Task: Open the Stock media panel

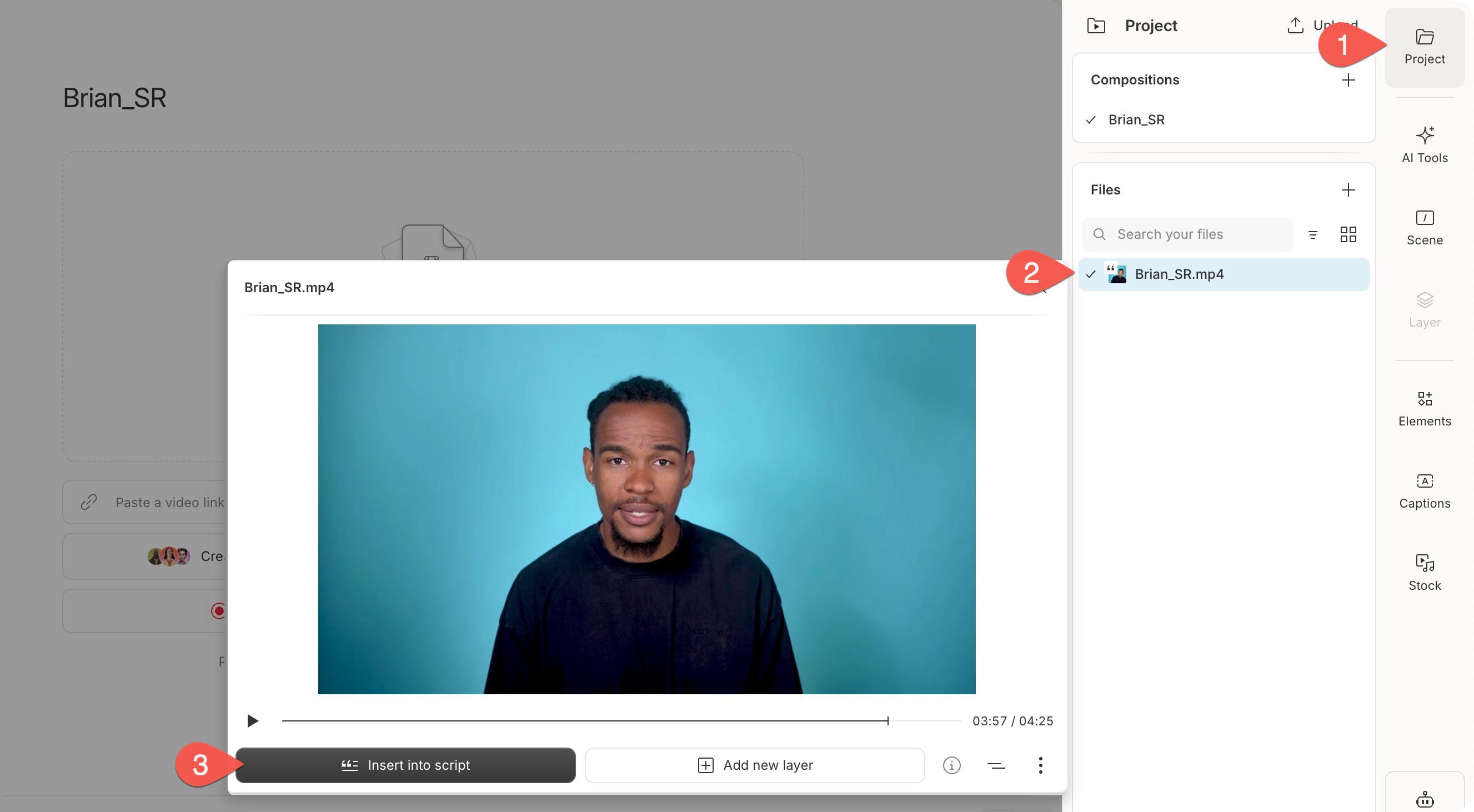Action: coord(1424,573)
